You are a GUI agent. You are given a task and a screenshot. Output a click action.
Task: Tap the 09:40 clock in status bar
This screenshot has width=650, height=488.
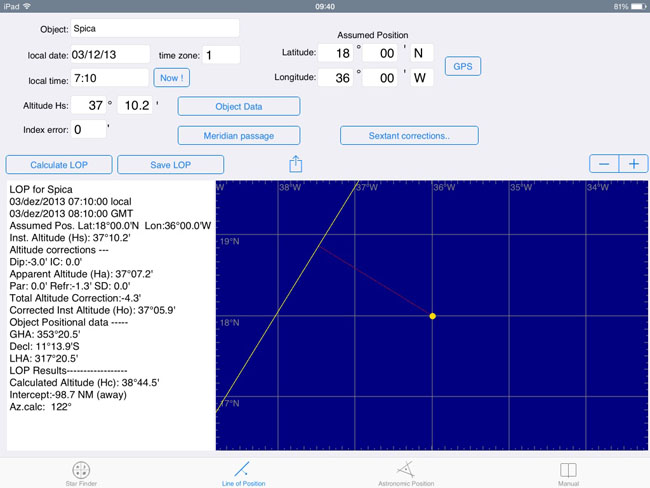[x=325, y=7]
